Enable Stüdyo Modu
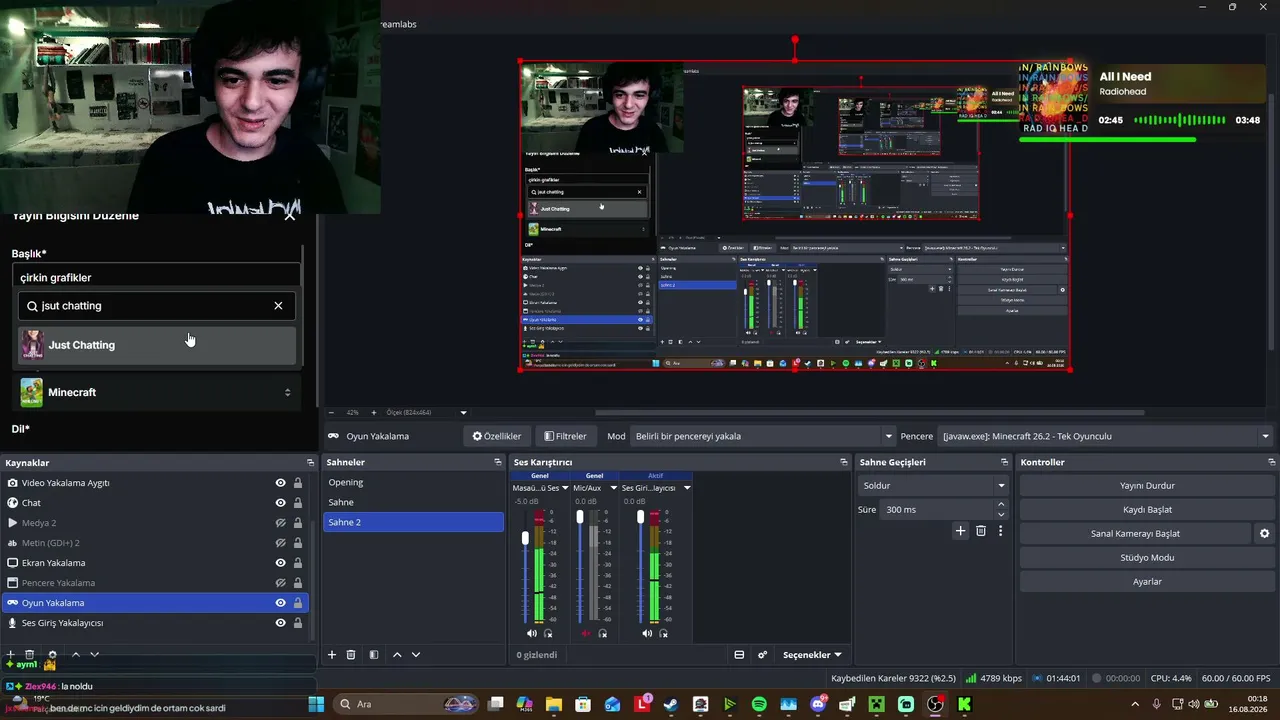Screen dimensions: 1280x720 click(1147, 558)
